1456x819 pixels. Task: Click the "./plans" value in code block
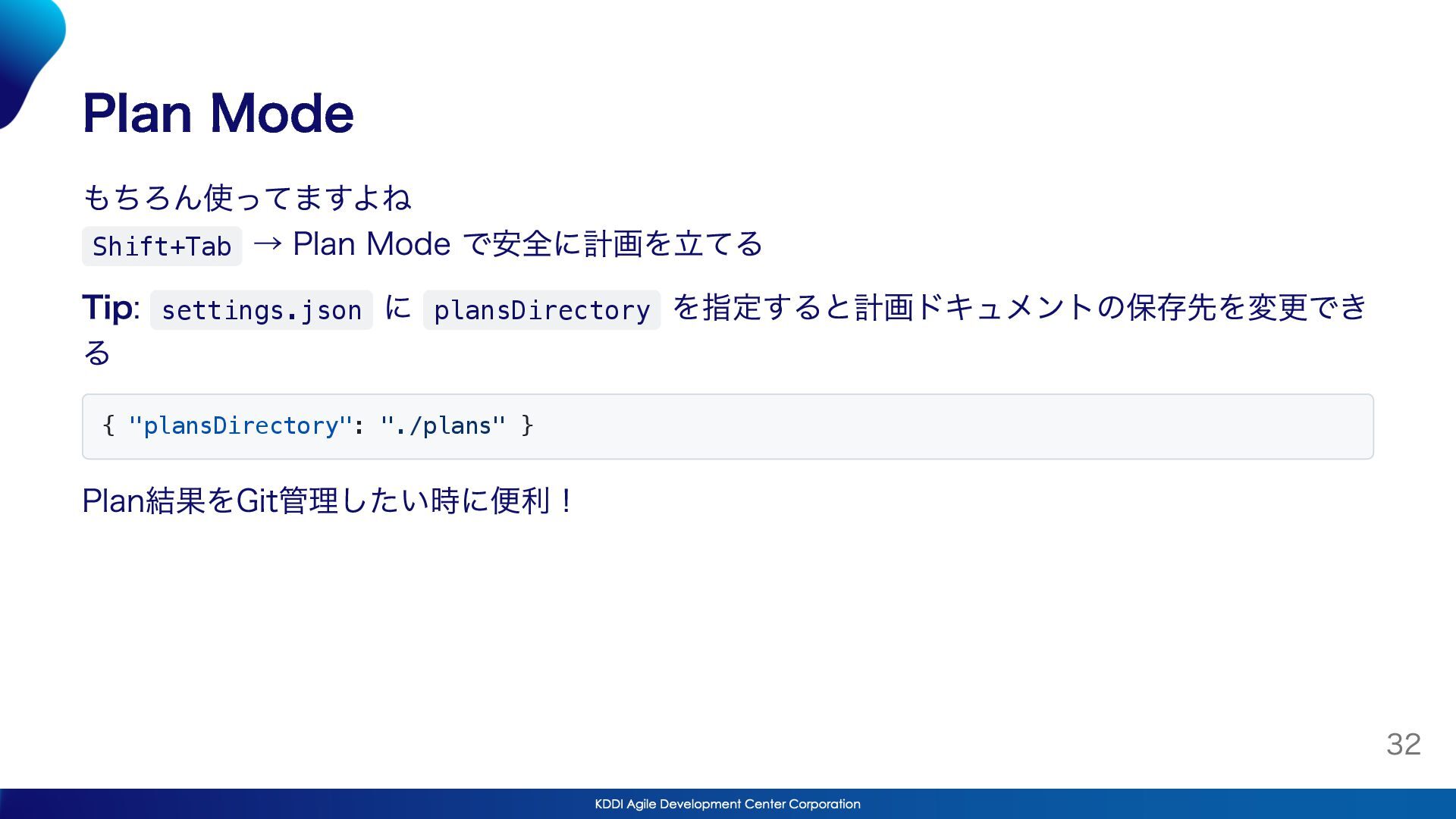click(x=443, y=426)
